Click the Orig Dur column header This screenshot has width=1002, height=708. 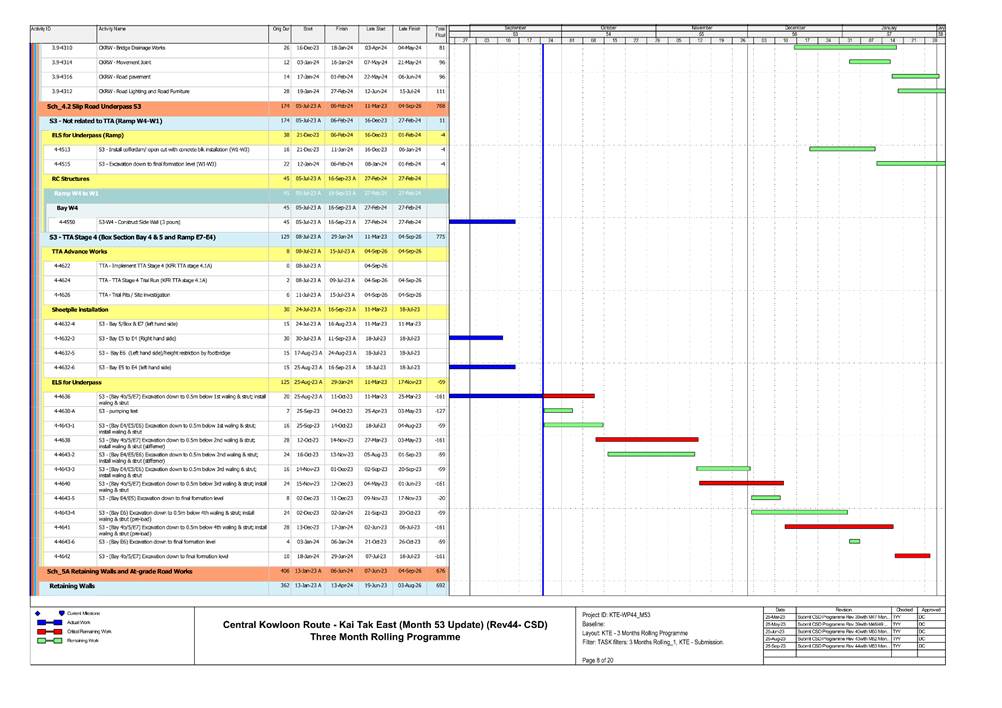click(x=281, y=31)
